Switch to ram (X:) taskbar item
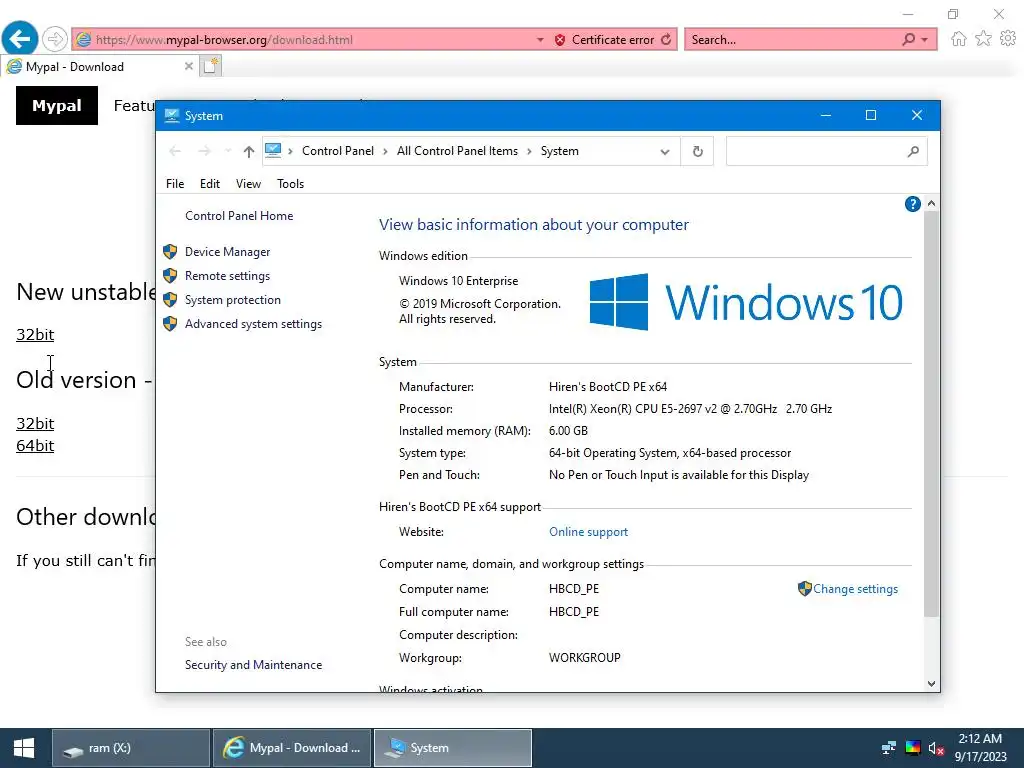 [x=131, y=748]
